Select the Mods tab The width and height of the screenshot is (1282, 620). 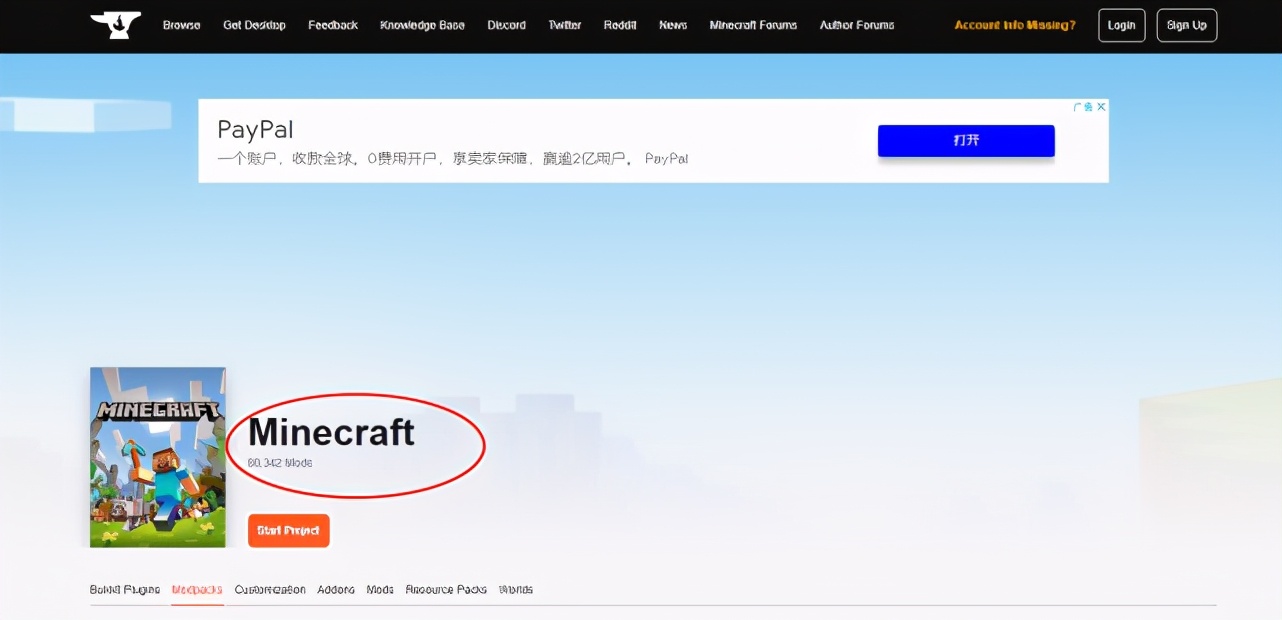(380, 590)
